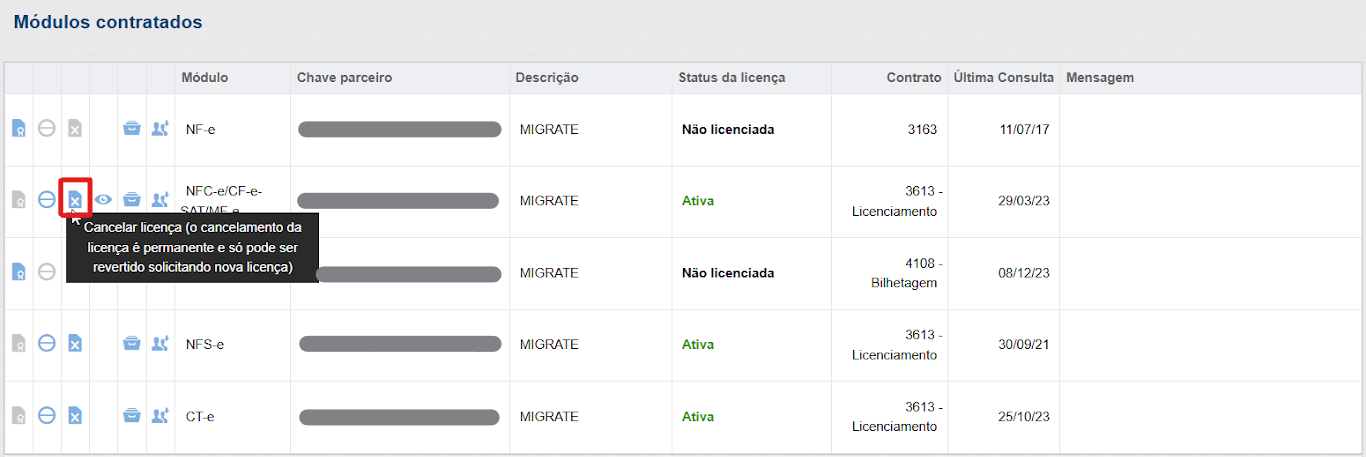Click the circle-minus block icon in the NF-e row
The image size is (1366, 457).
[46, 129]
